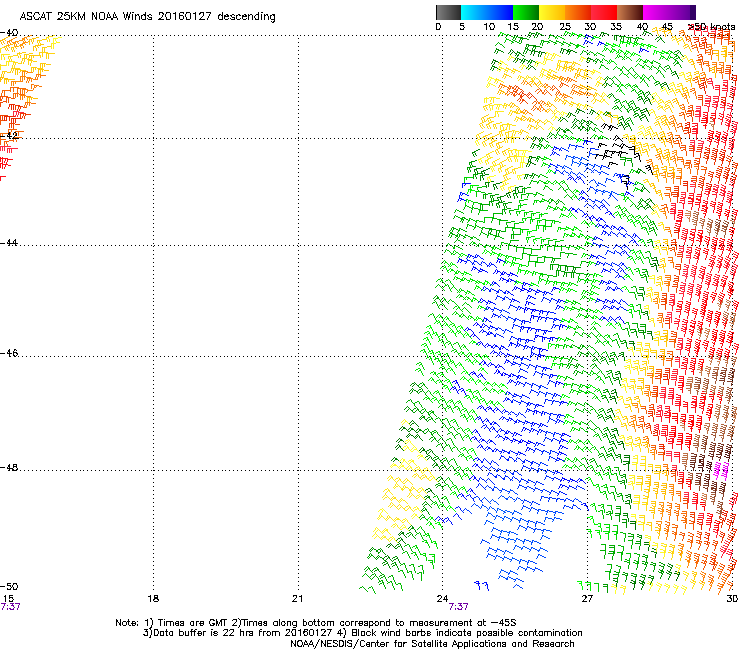Click the '-50' latitude axis label
Viewport: 740px width, 650px height.
point(9,586)
